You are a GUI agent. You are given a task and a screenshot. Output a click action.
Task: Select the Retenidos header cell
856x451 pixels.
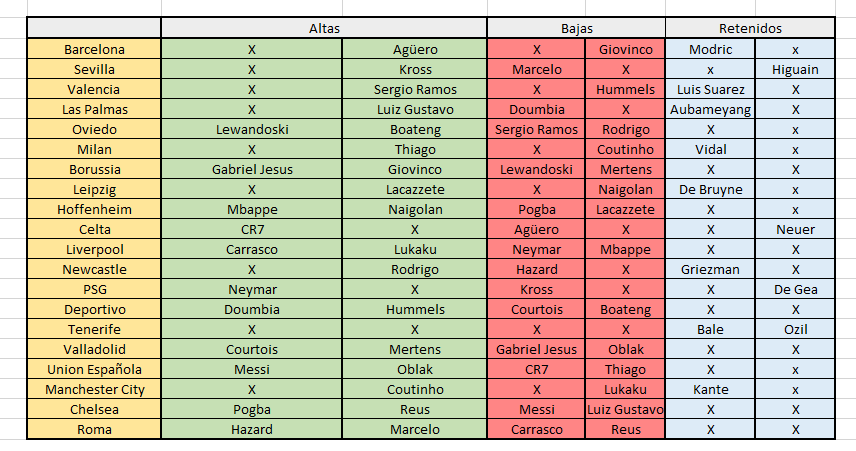750,28
